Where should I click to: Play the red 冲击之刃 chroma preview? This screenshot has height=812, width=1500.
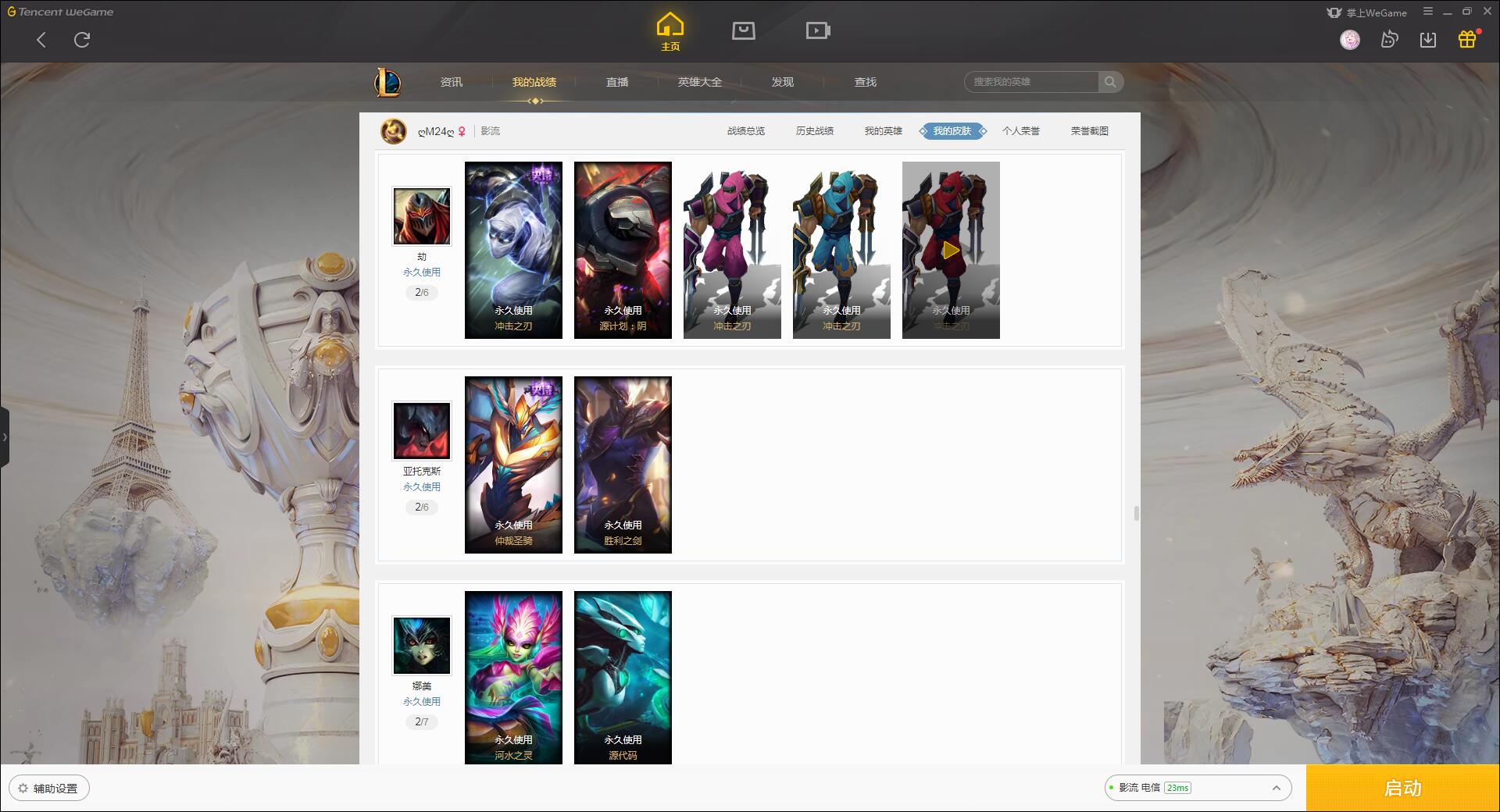(951, 250)
